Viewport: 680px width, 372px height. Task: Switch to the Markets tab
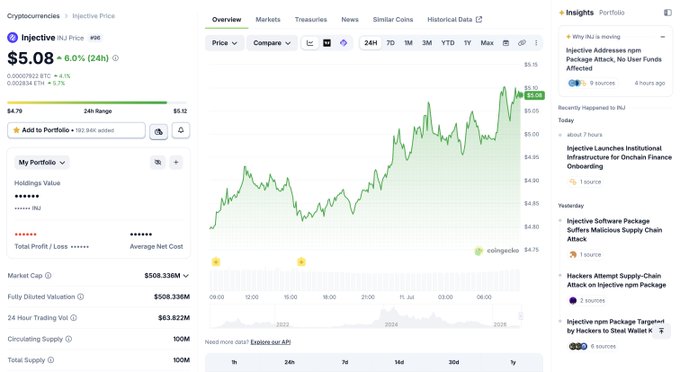coord(268,20)
